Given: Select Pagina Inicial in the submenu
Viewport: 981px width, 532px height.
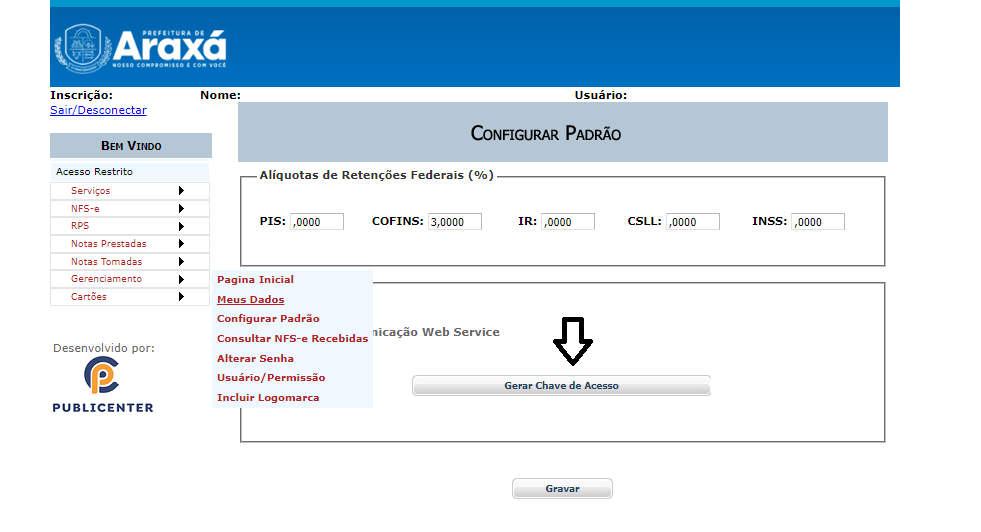Looking at the screenshot, I should [255, 280].
